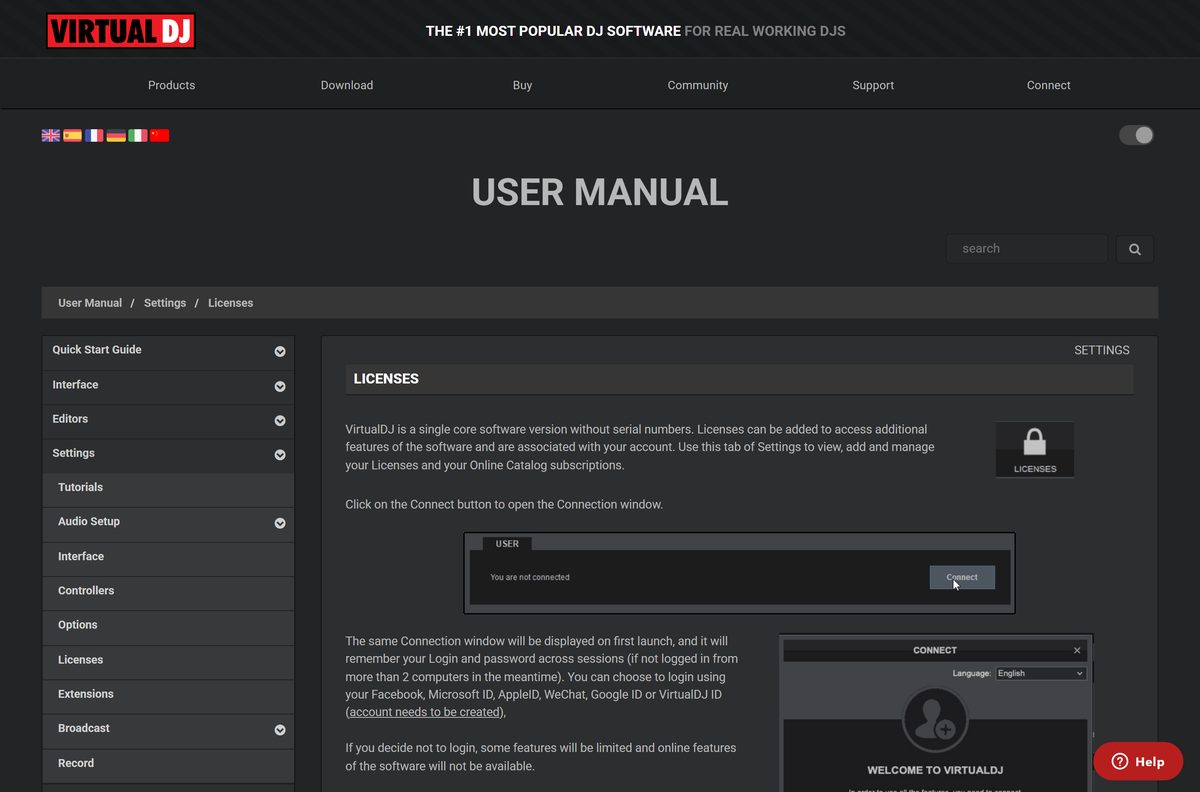Image resolution: width=1200 pixels, height=792 pixels.
Task: Click the VirtualDJ logo
Action: point(120,31)
